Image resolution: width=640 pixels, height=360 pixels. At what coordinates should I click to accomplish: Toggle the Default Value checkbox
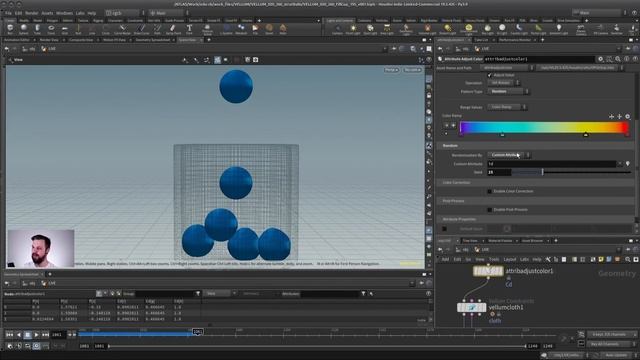coord(444,229)
